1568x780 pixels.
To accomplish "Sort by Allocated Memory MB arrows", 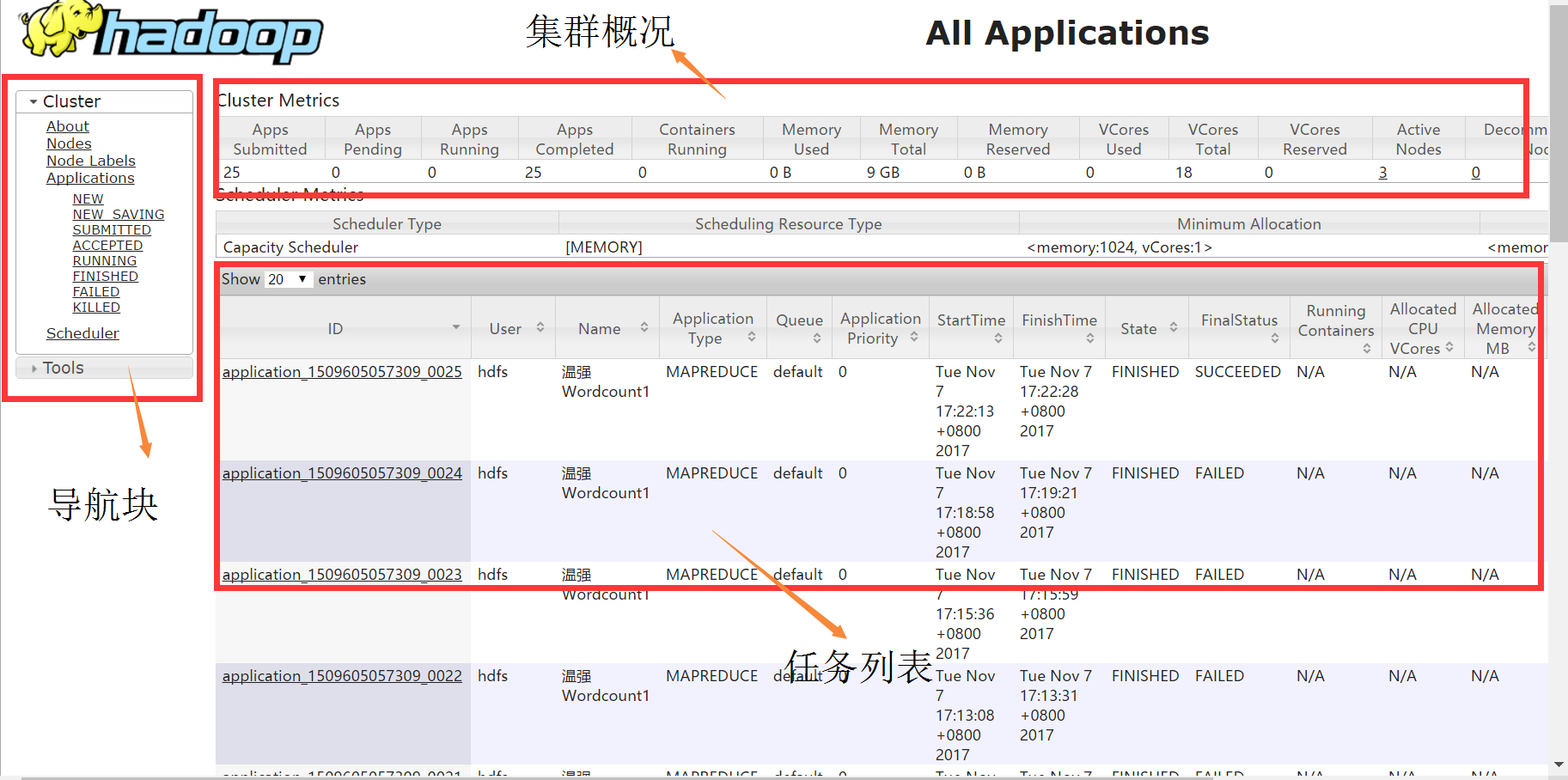I will (x=1532, y=347).
